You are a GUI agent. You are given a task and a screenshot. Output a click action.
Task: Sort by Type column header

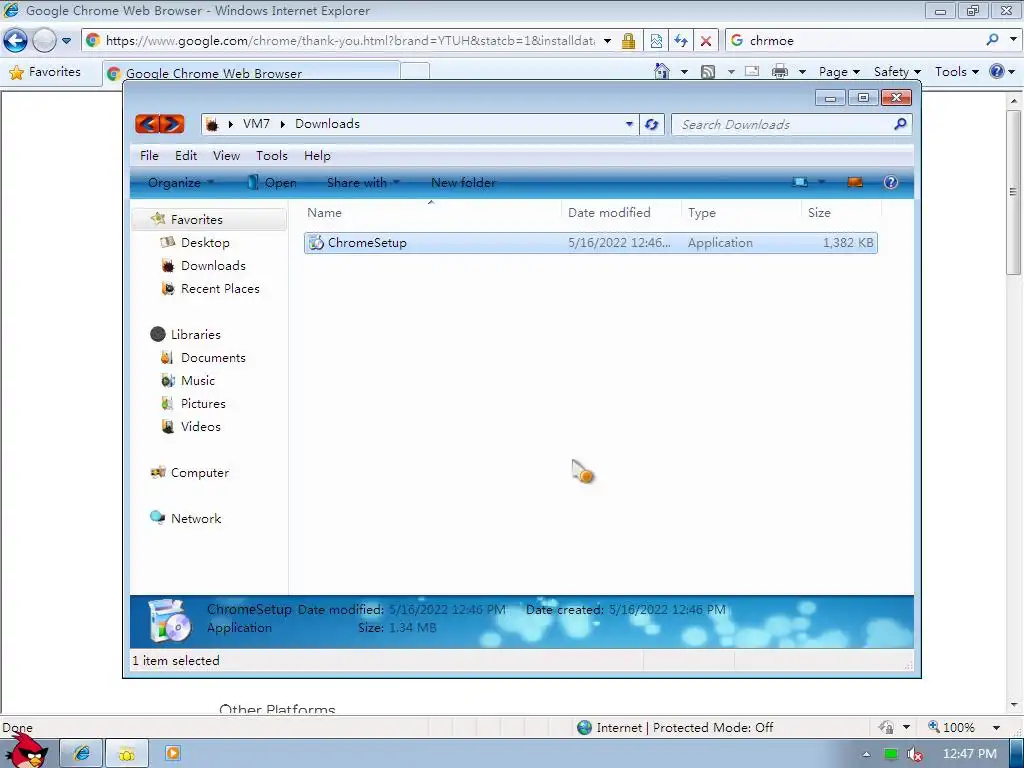(741, 213)
